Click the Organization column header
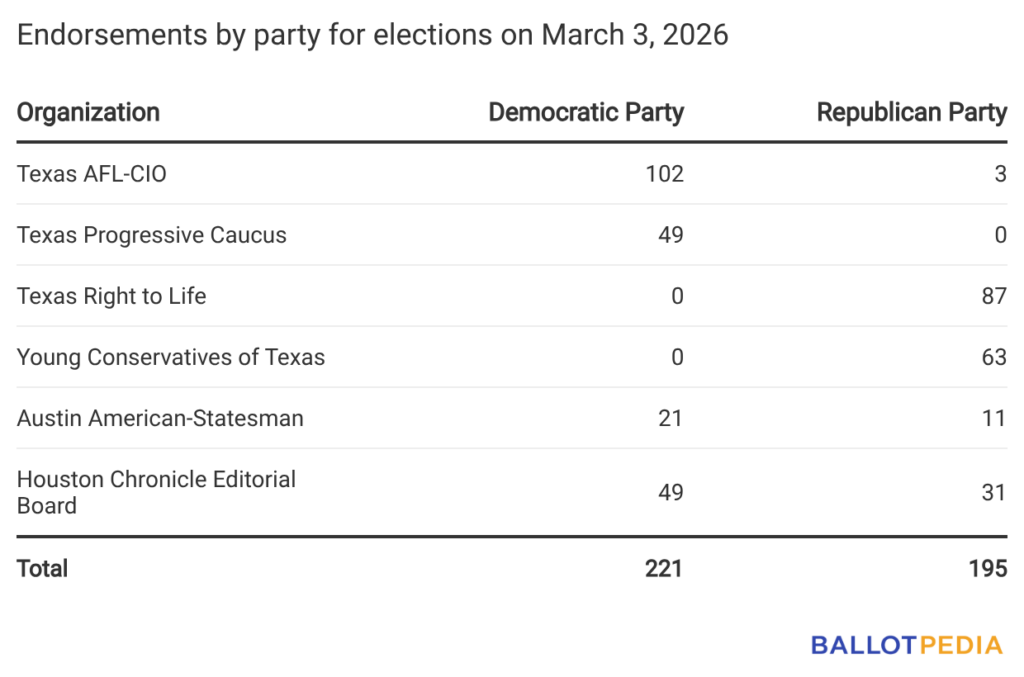 pyautogui.click(x=88, y=112)
